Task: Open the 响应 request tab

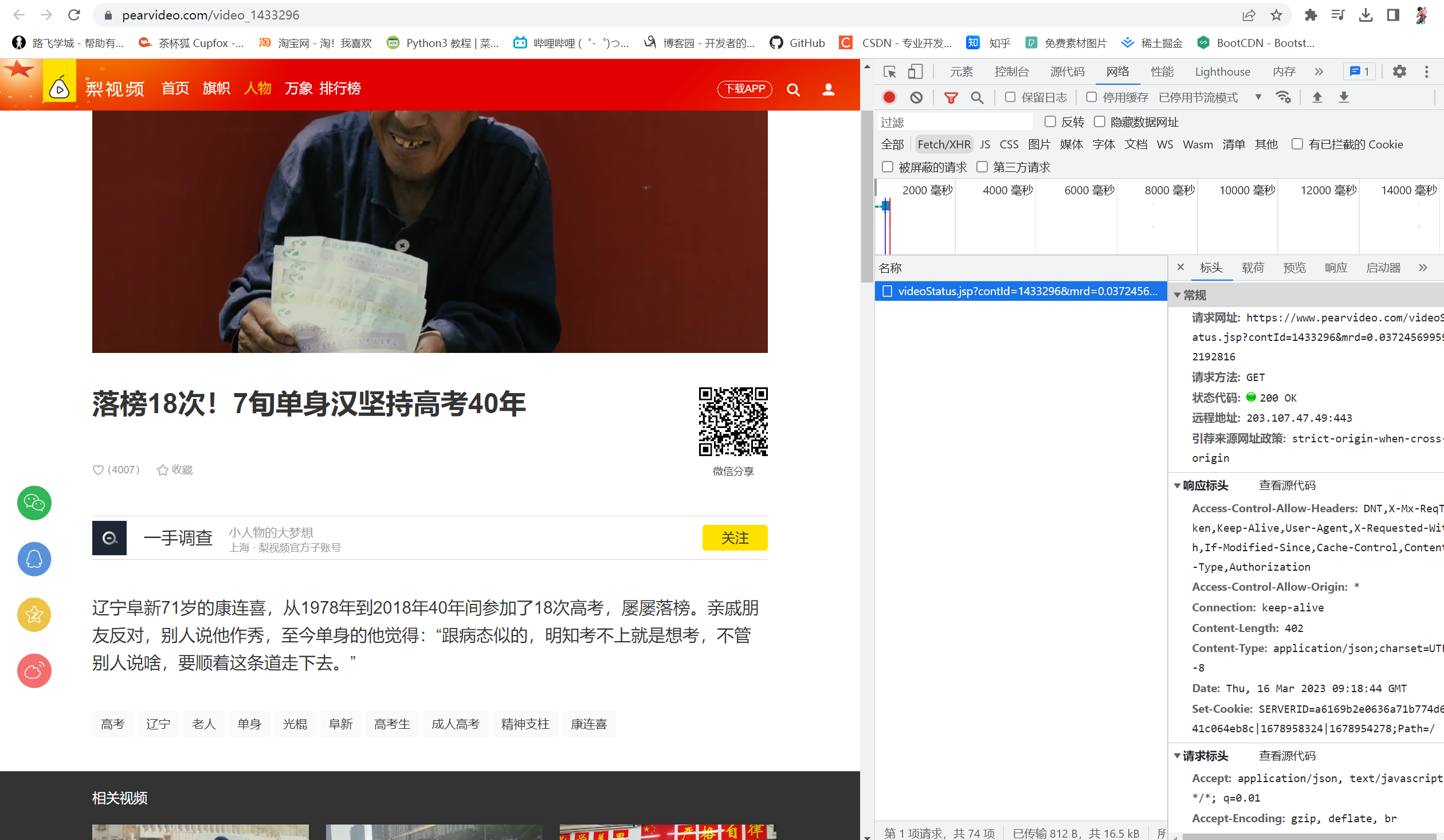Action: click(1336, 268)
